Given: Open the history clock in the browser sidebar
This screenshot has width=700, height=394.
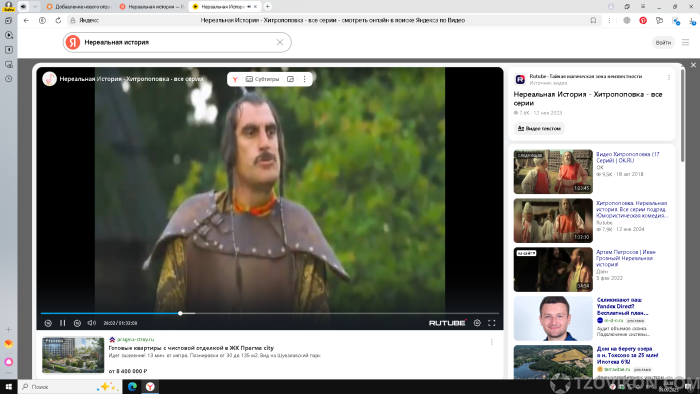Looking at the screenshot, I should (8, 79).
